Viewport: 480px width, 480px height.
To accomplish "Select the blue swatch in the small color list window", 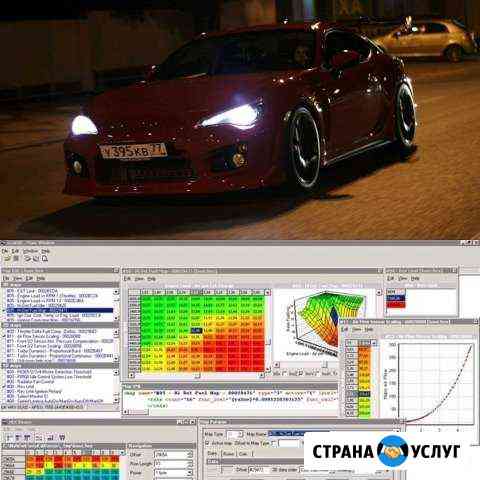I will click(396, 298).
